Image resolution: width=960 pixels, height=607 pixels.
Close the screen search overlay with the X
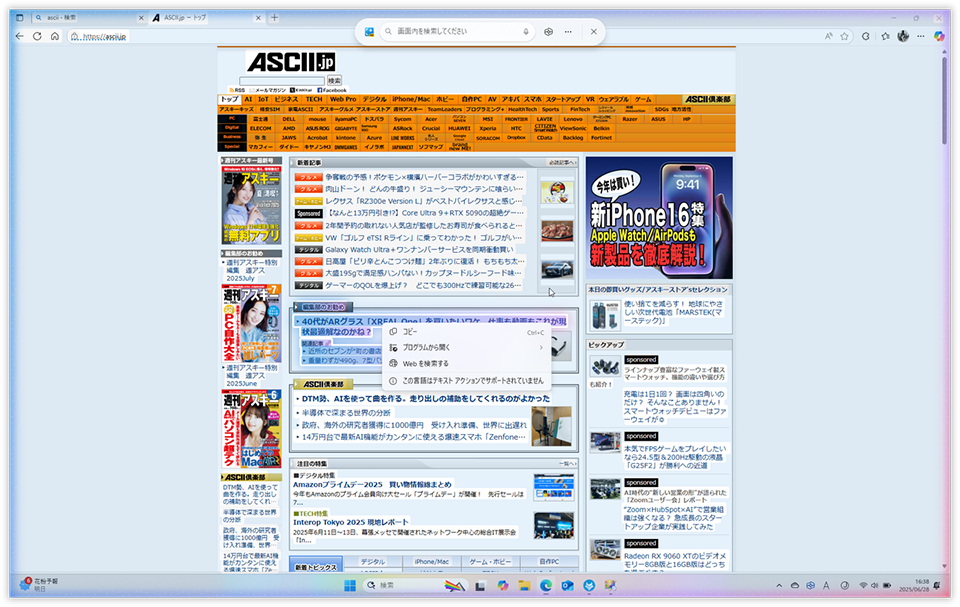pos(593,32)
